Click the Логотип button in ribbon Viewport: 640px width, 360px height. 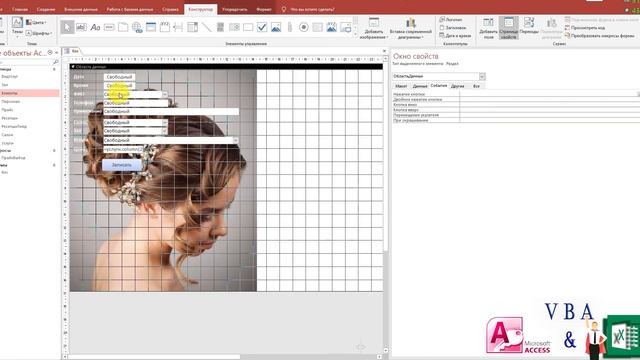[451, 19]
